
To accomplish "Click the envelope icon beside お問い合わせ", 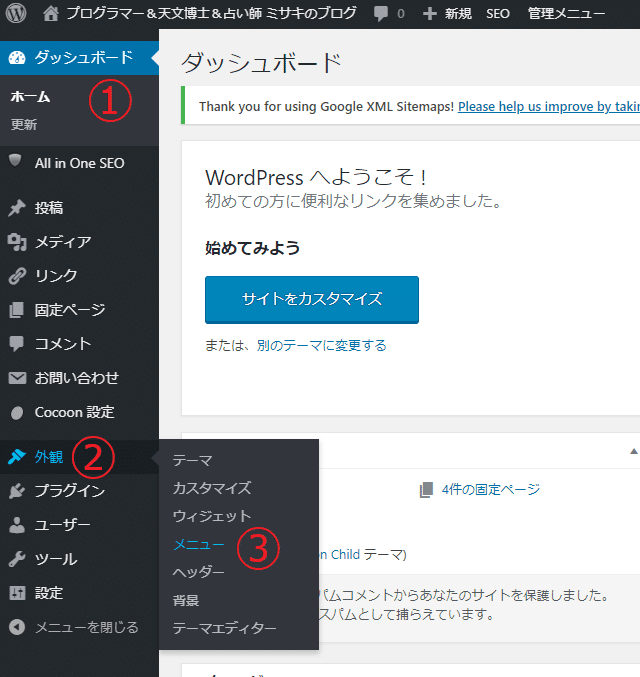I will tap(17, 378).
